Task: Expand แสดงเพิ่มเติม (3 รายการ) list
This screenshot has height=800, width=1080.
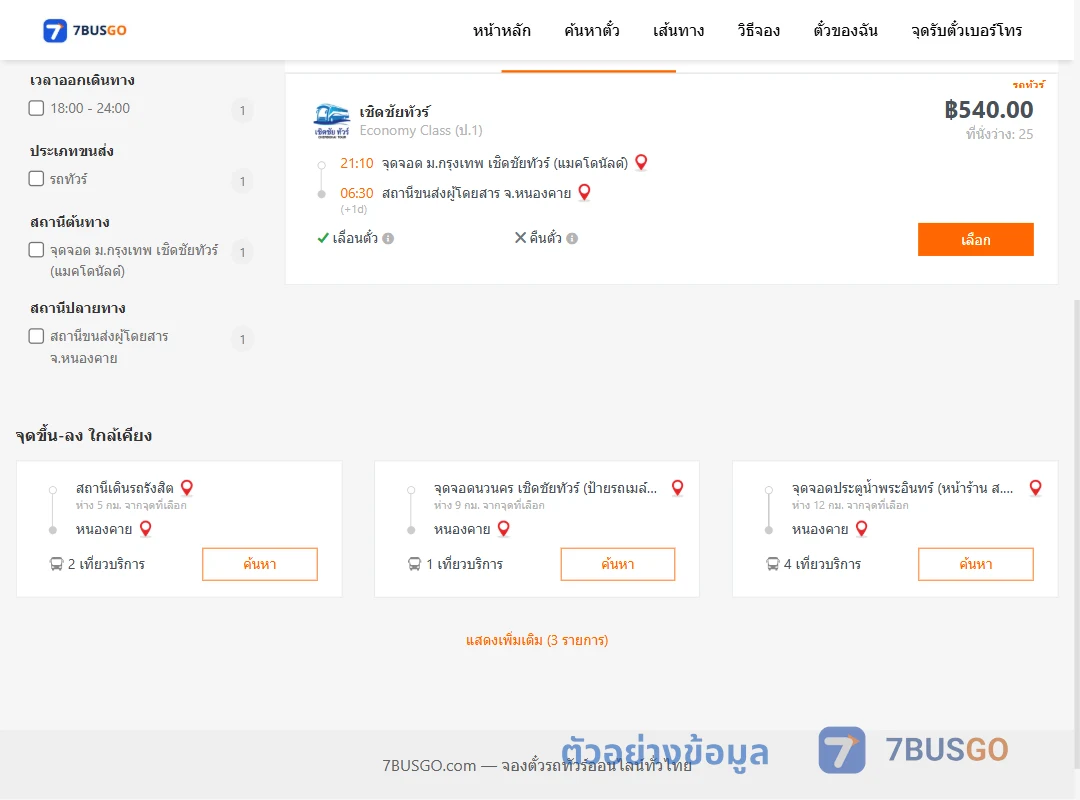Action: (537, 640)
